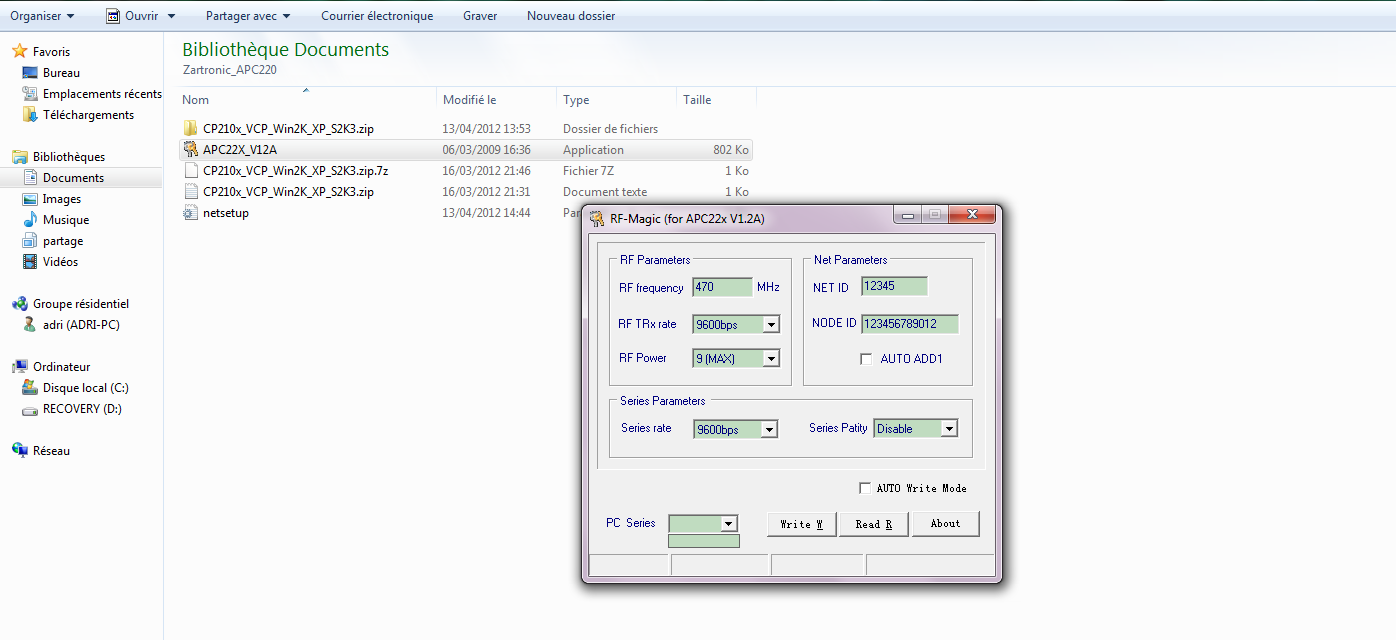
Task: Click the Réseau network icon
Action: point(20,450)
